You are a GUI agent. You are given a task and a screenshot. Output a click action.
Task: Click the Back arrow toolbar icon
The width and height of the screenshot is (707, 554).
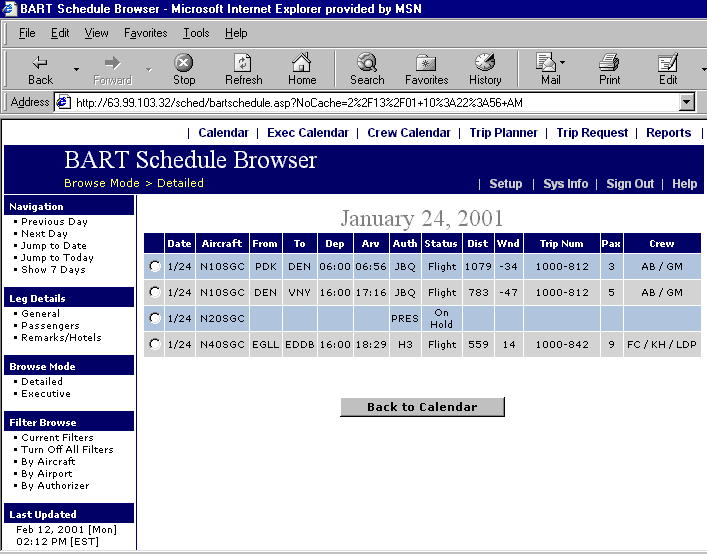[40, 63]
